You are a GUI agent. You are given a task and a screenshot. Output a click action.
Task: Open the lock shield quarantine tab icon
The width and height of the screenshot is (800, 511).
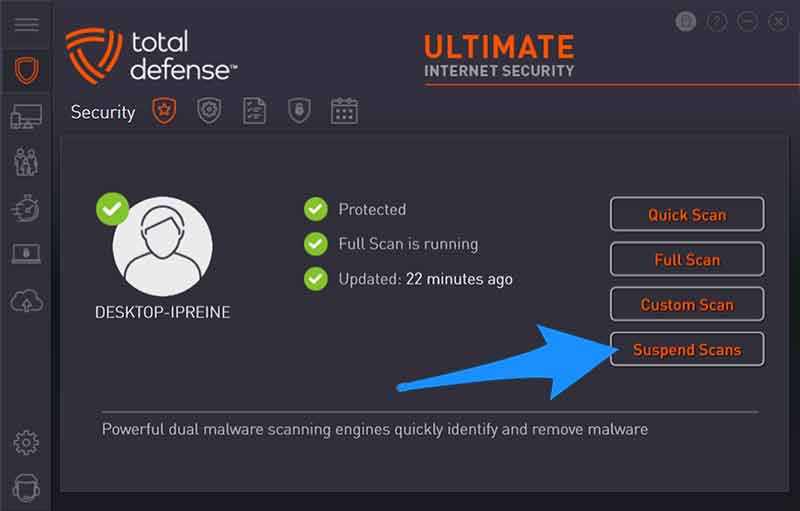(299, 111)
